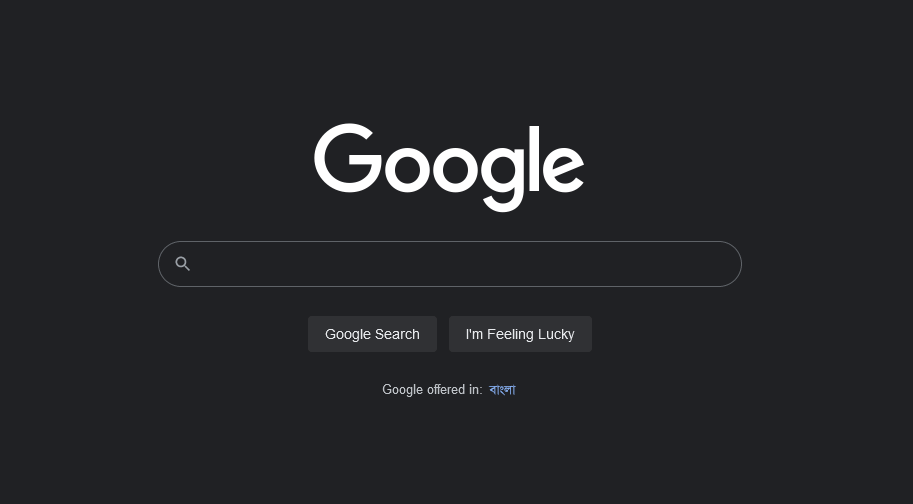Click the middle of the search field
Image resolution: width=913 pixels, height=504 pixels.
coord(450,264)
